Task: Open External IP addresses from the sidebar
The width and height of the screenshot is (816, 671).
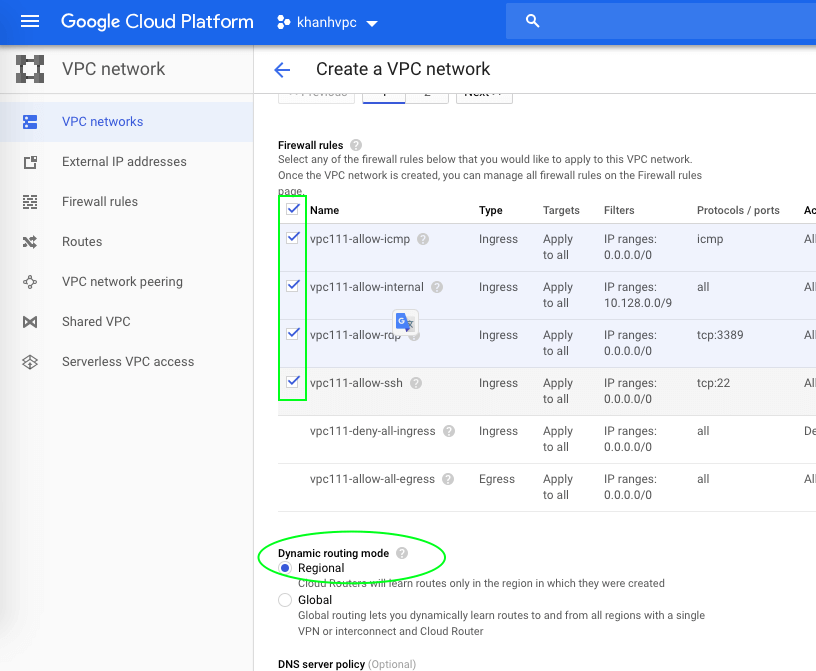Action: pyautogui.click(x=32, y=161)
